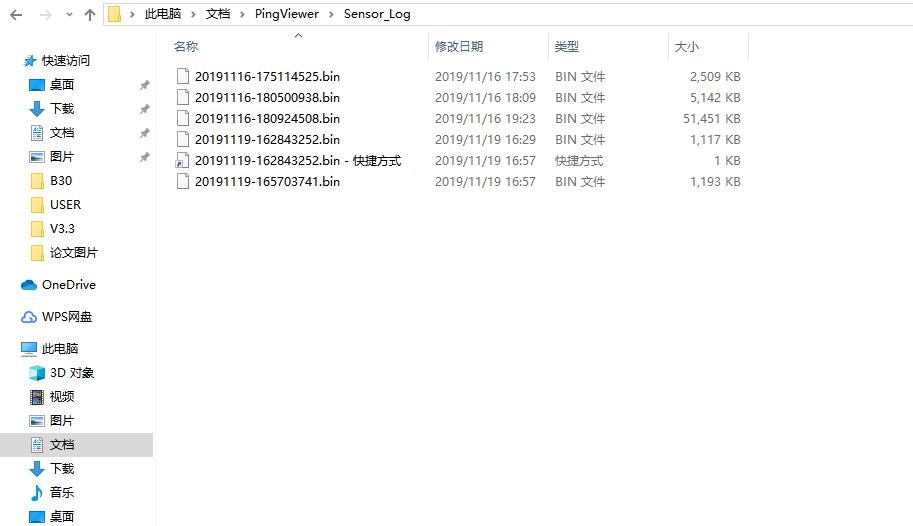Sort files by 大小 column header
This screenshot has width=913, height=526.
(687, 47)
